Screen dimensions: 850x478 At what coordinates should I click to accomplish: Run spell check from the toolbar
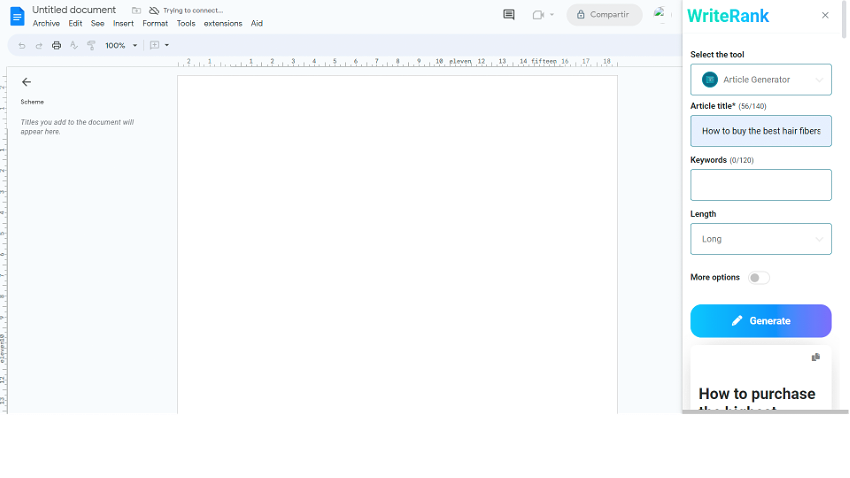(x=74, y=46)
